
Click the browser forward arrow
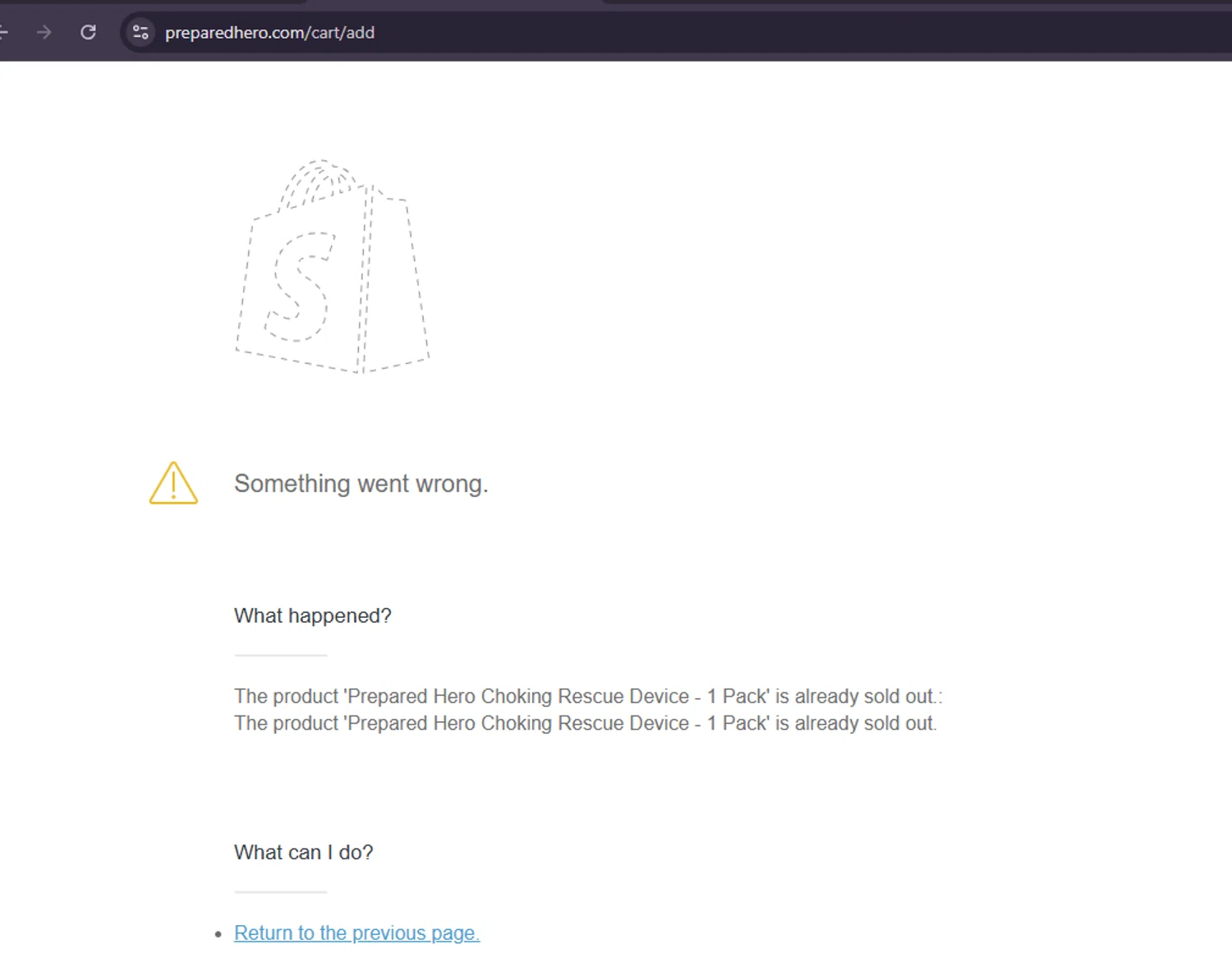44,32
